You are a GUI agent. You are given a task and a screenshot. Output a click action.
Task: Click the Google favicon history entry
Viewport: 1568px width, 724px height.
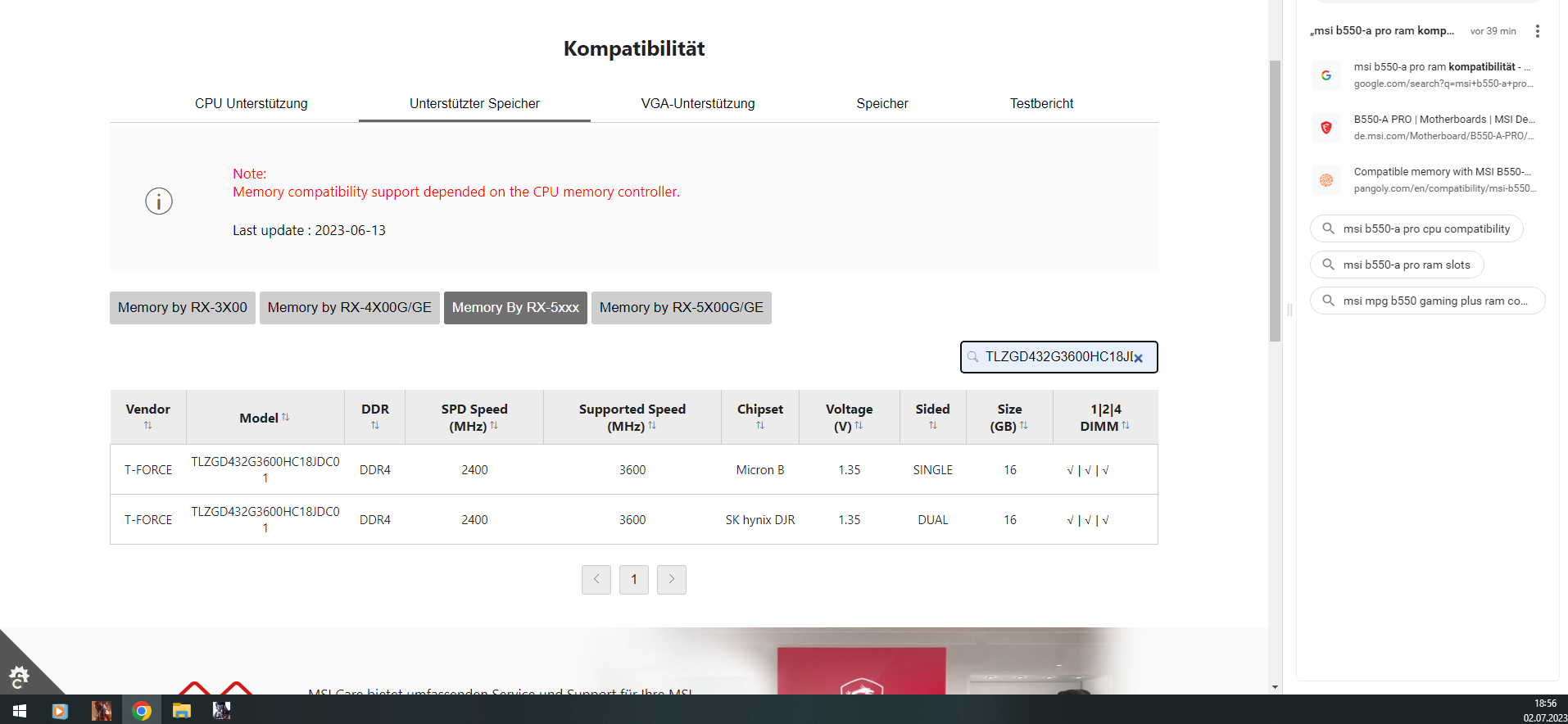tap(1326, 75)
